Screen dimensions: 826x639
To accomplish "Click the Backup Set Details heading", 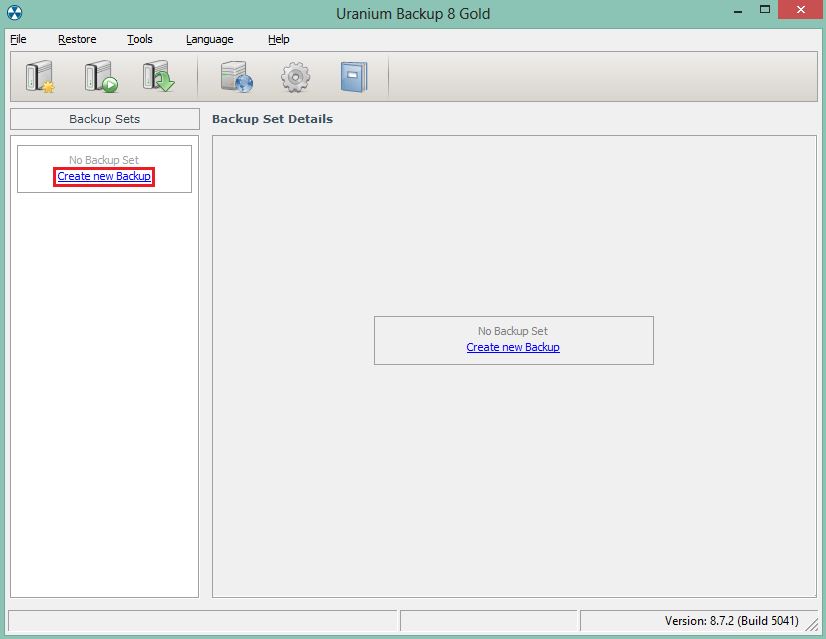I will pyautogui.click(x=272, y=119).
